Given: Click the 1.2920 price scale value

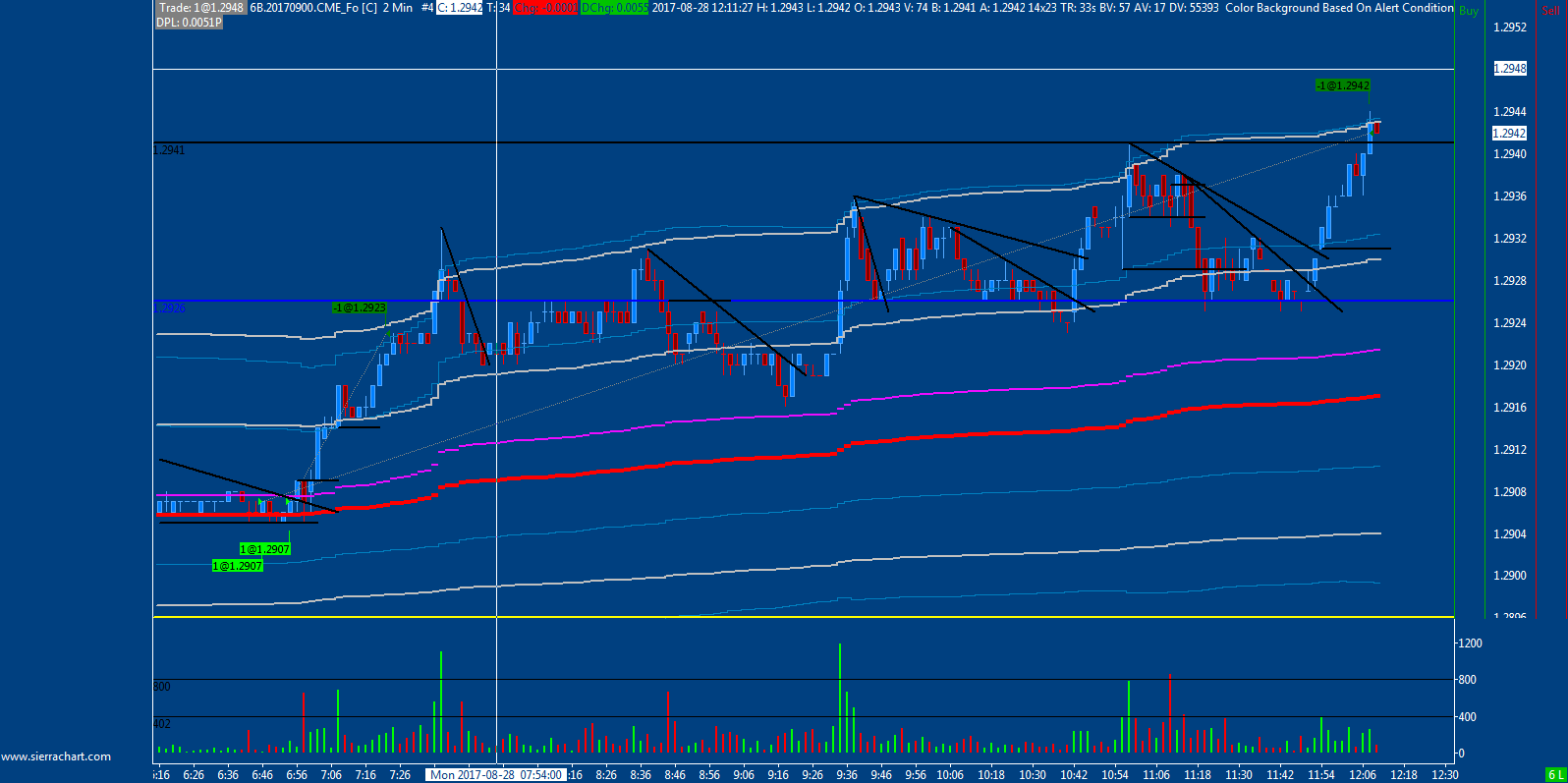Looking at the screenshot, I should (1510, 365).
